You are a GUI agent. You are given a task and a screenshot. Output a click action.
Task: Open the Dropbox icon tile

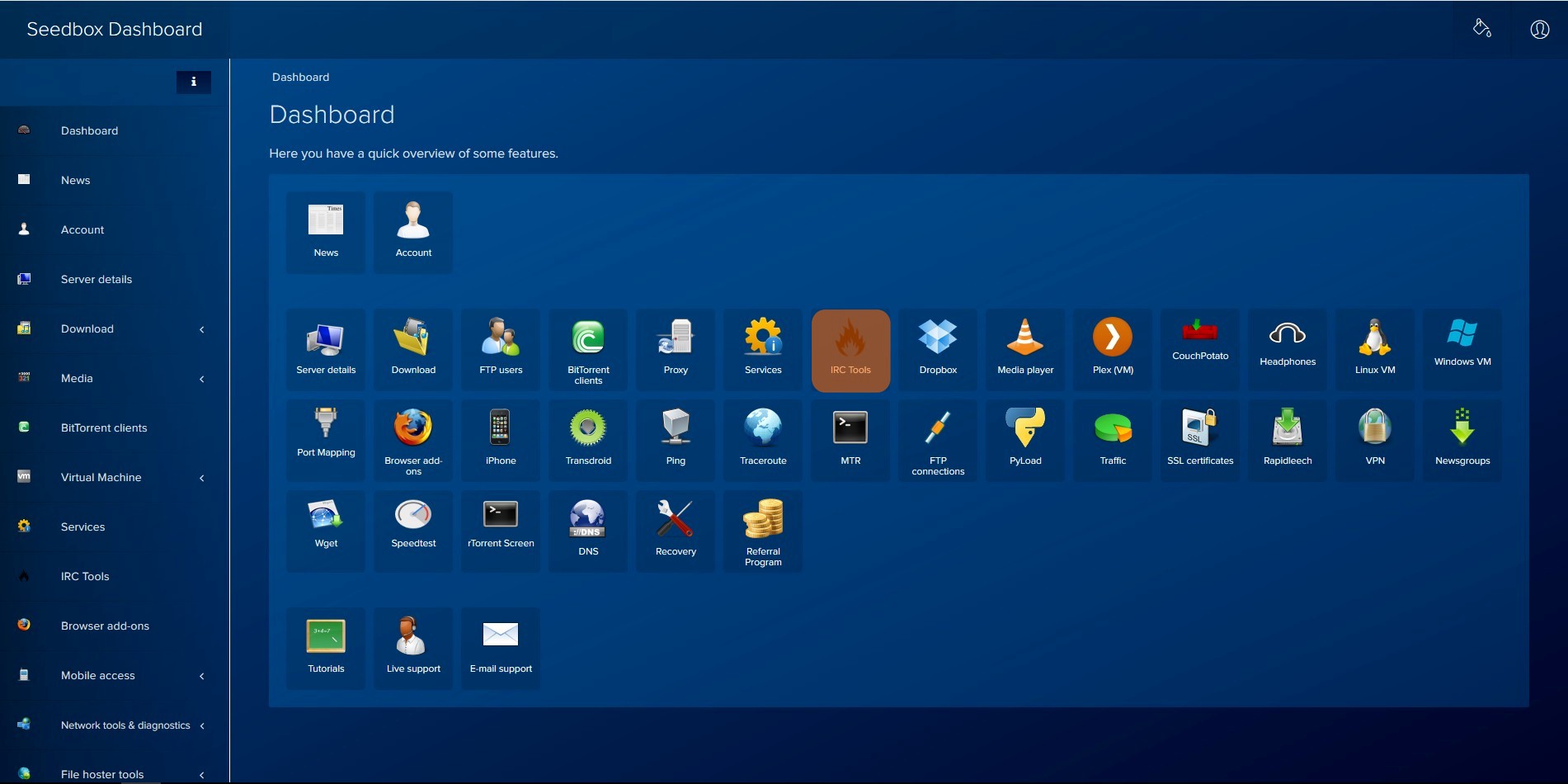(x=938, y=347)
